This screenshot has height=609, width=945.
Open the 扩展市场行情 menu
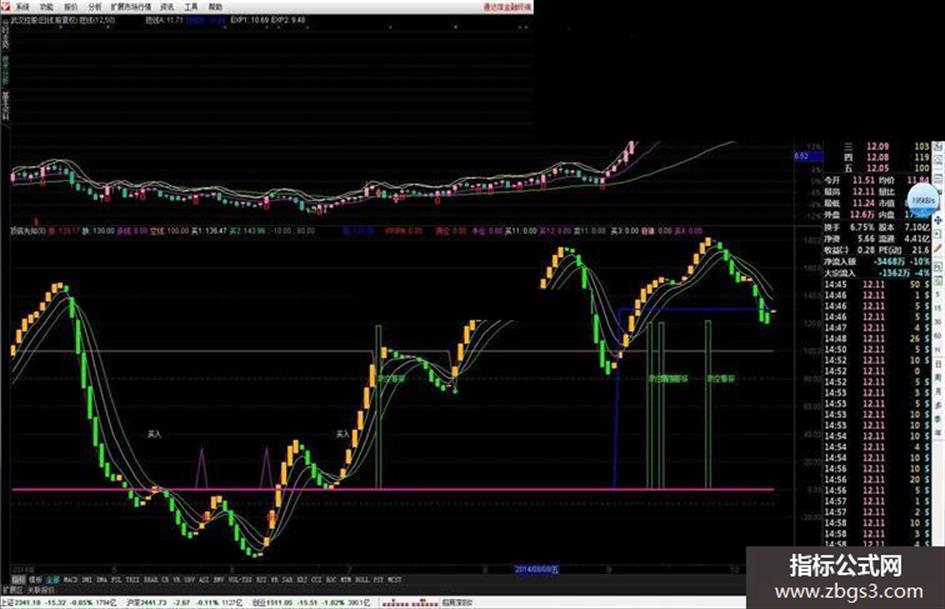(131, 7)
